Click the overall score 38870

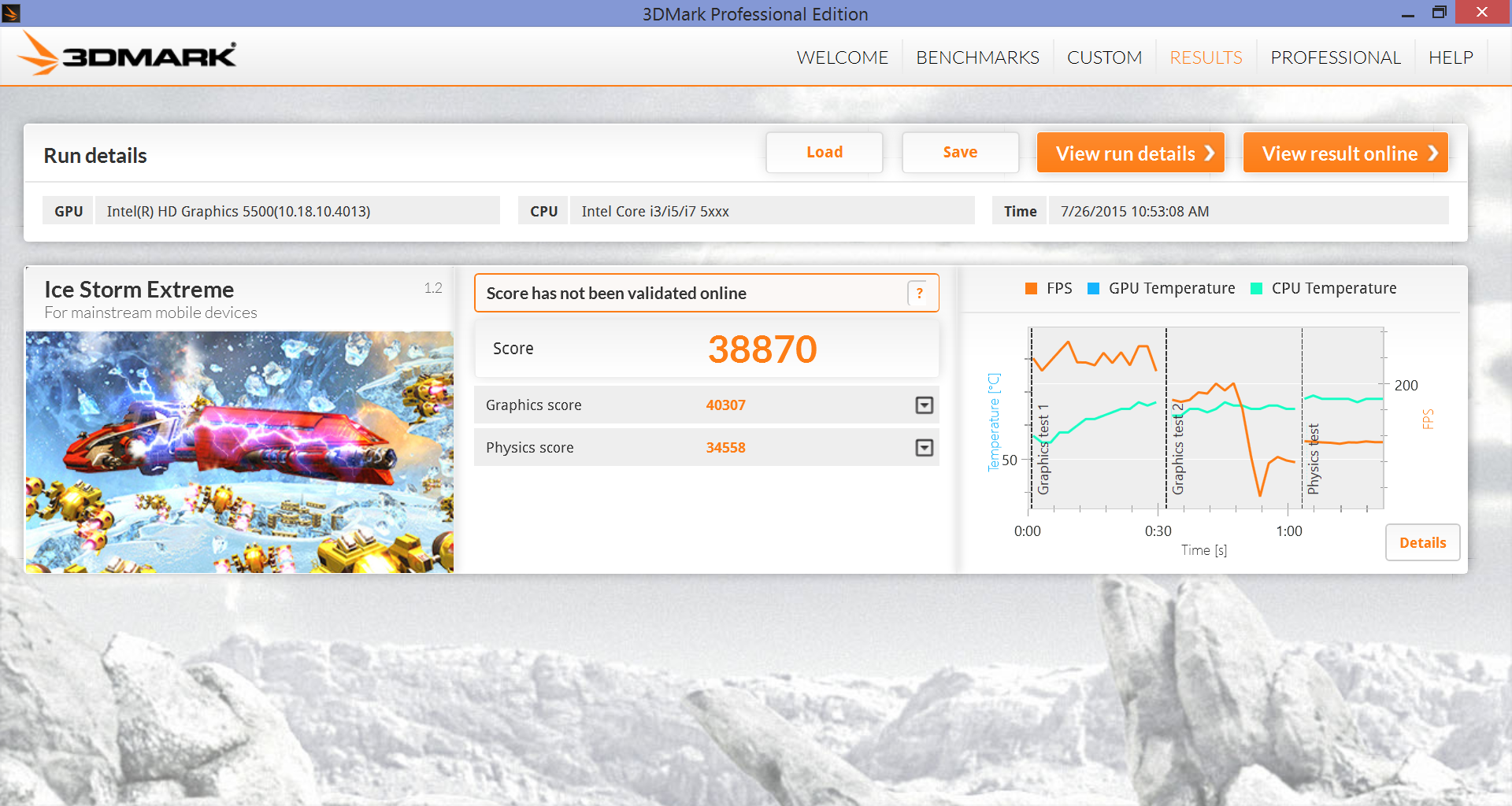tap(762, 349)
